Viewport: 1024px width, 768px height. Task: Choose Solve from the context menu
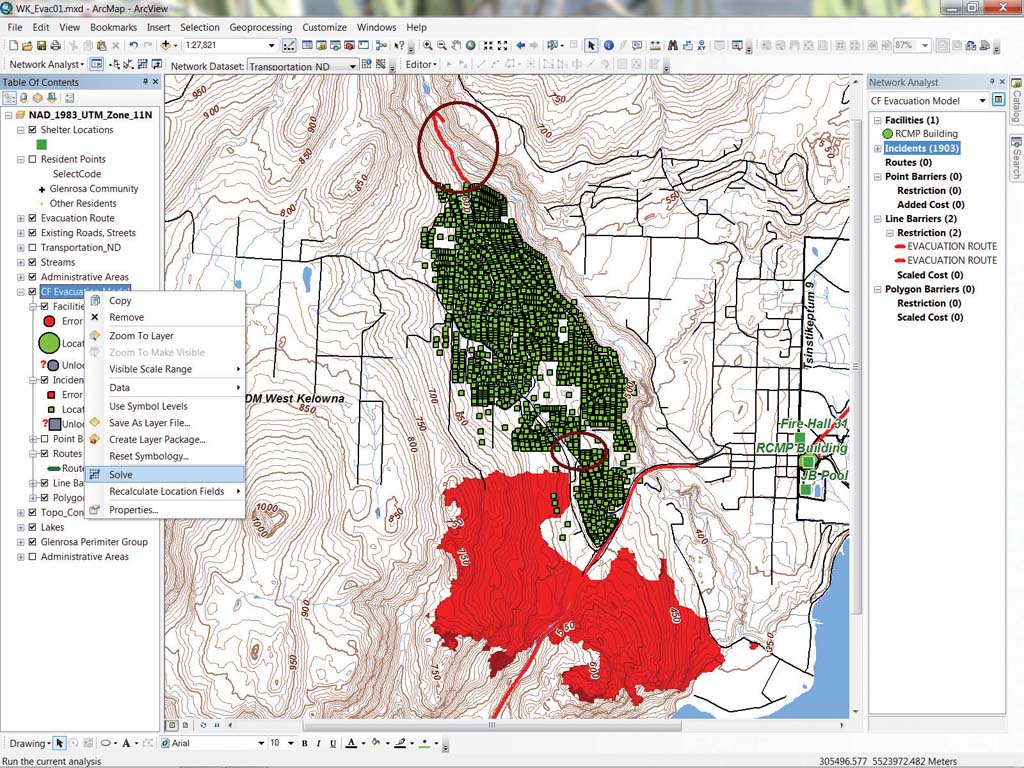166,474
